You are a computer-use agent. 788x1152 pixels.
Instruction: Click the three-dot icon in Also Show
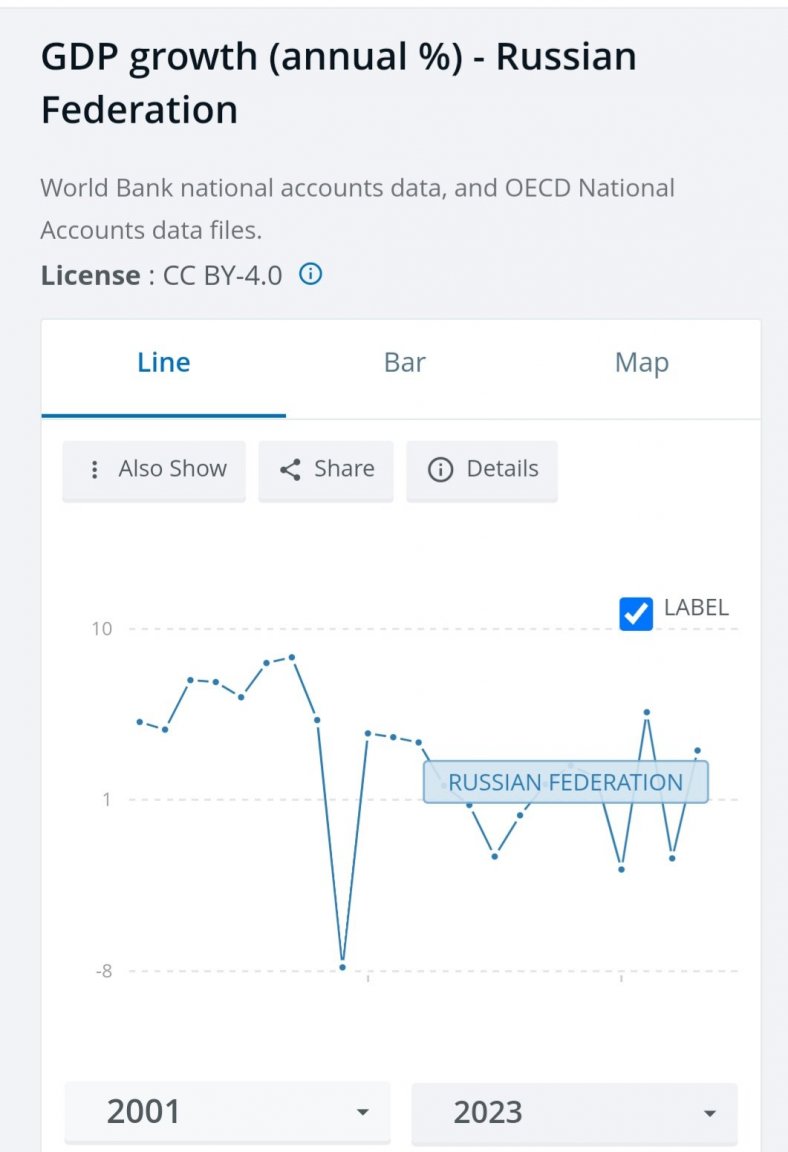tap(94, 469)
